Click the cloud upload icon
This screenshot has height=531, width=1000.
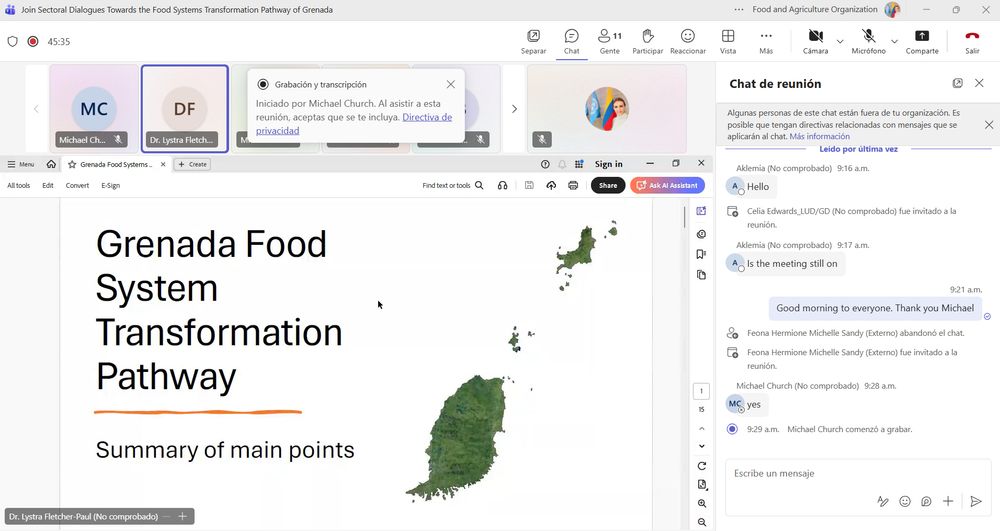click(x=551, y=185)
